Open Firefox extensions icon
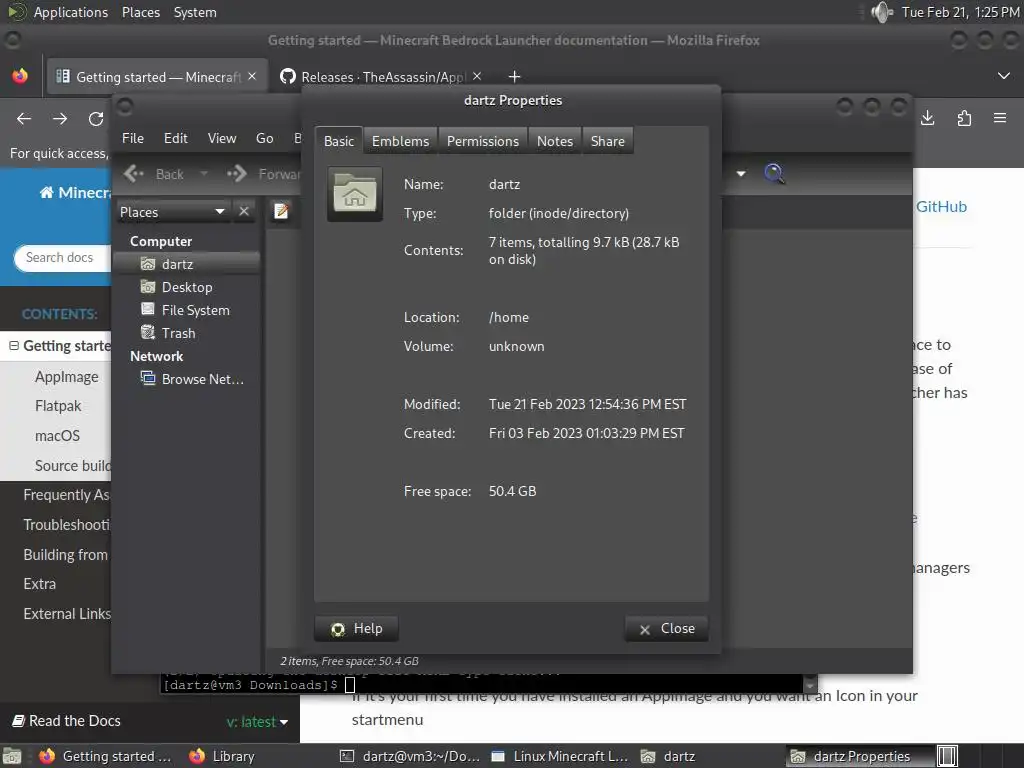The width and height of the screenshot is (1024, 768). point(964,118)
